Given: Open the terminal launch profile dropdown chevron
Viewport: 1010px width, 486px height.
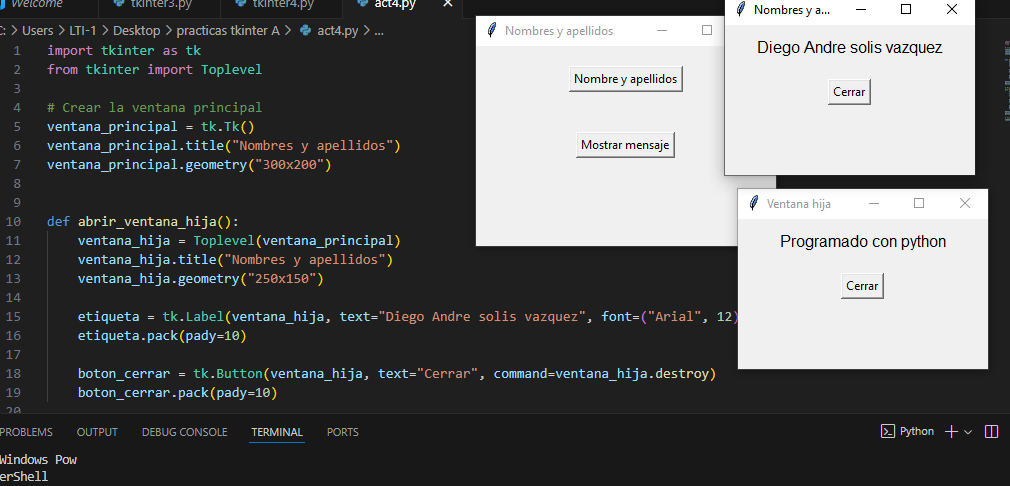Looking at the screenshot, I should coord(968,432).
